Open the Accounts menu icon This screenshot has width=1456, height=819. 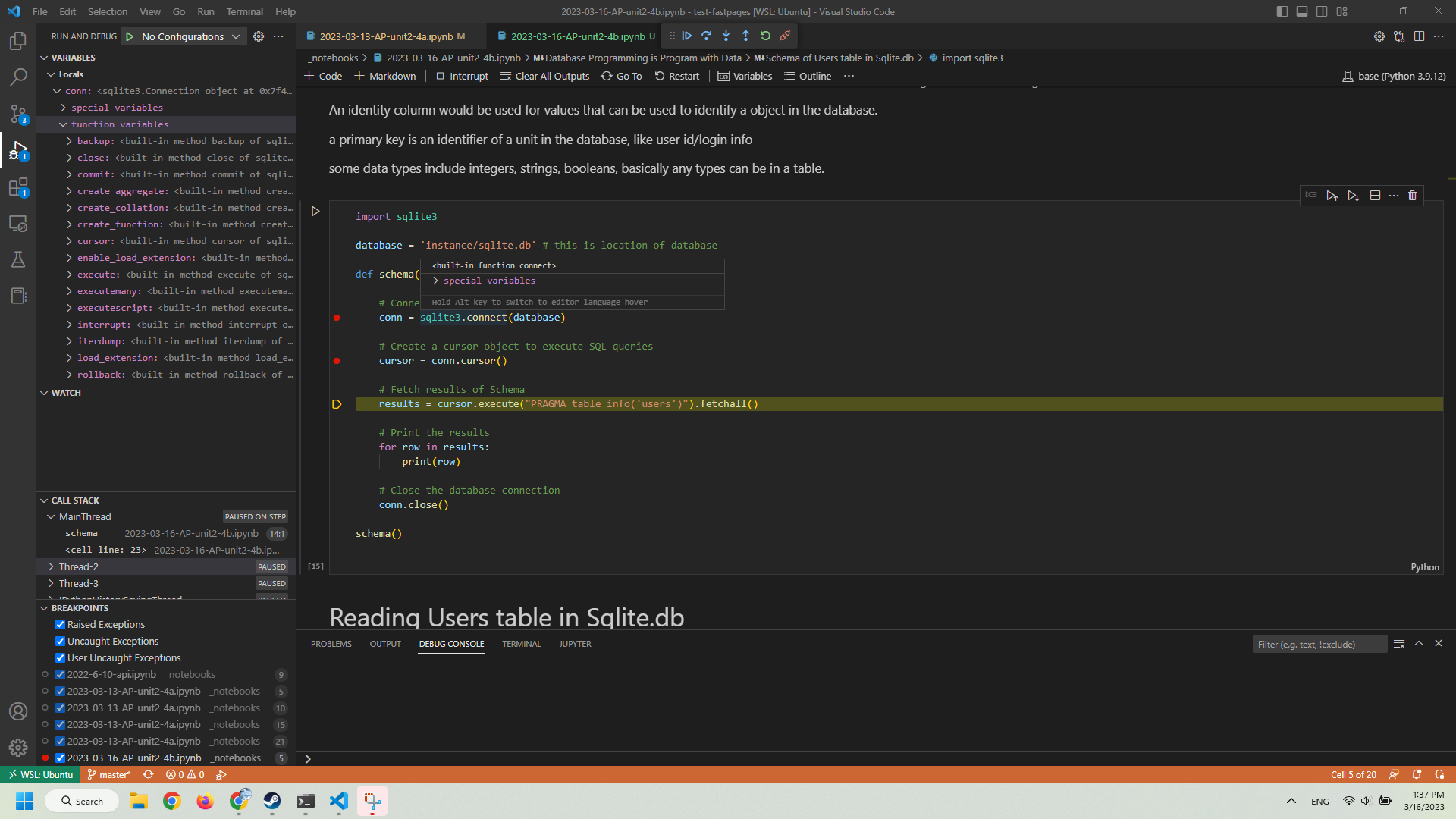(x=18, y=711)
